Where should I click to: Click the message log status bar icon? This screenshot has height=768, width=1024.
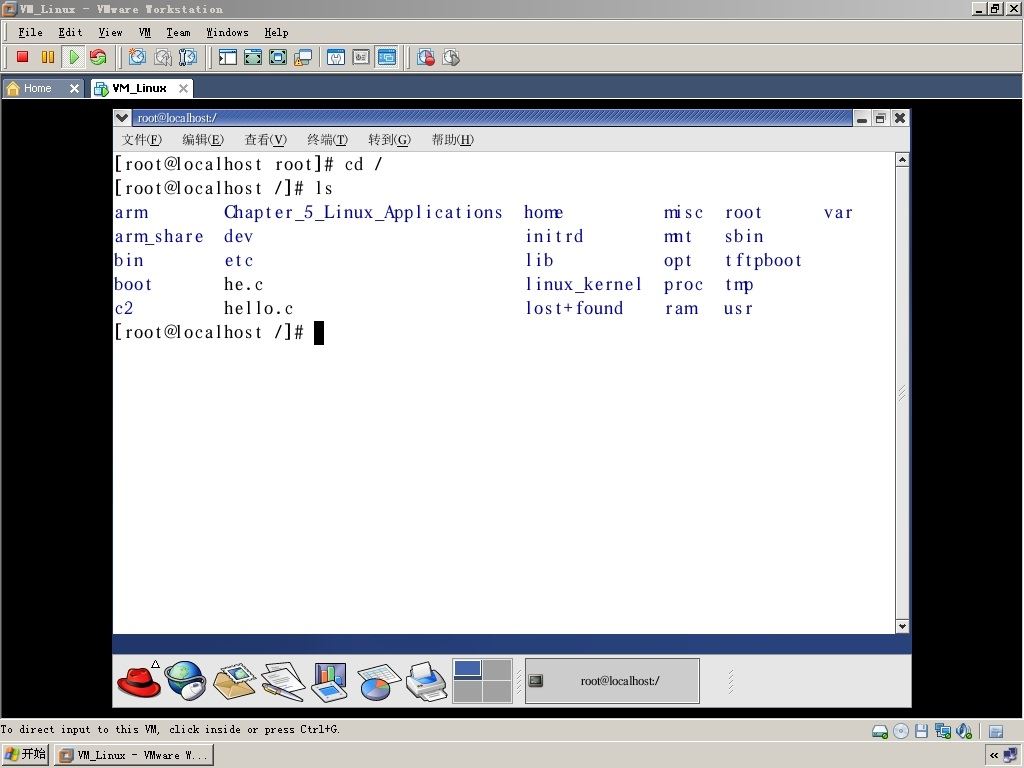[996, 731]
